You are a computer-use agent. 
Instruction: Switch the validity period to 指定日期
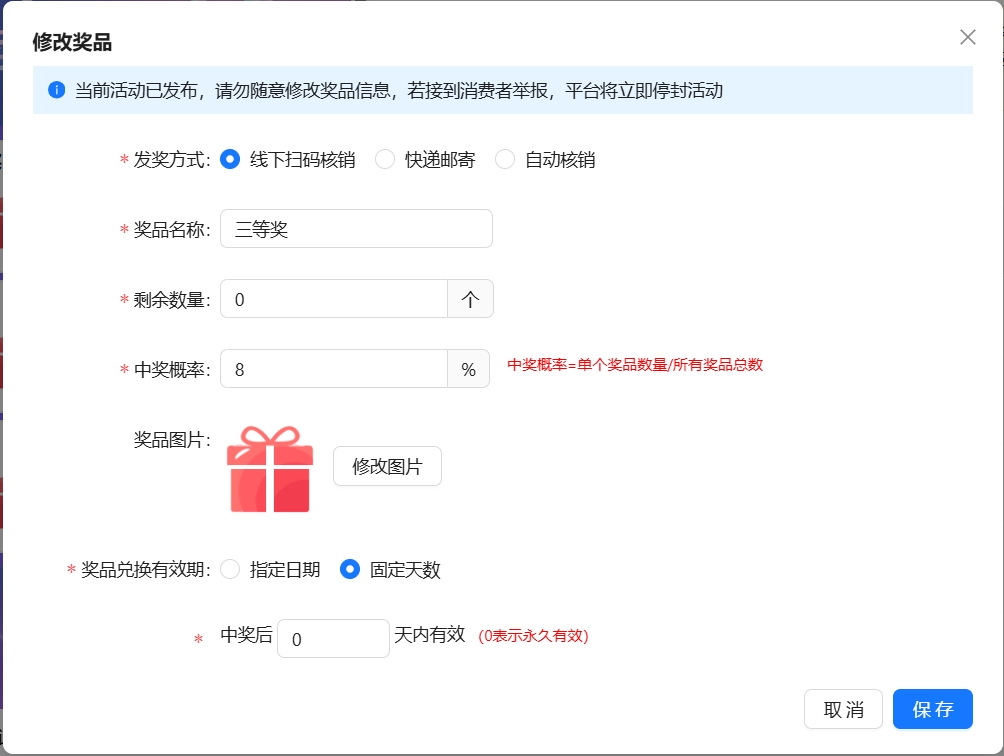230,570
